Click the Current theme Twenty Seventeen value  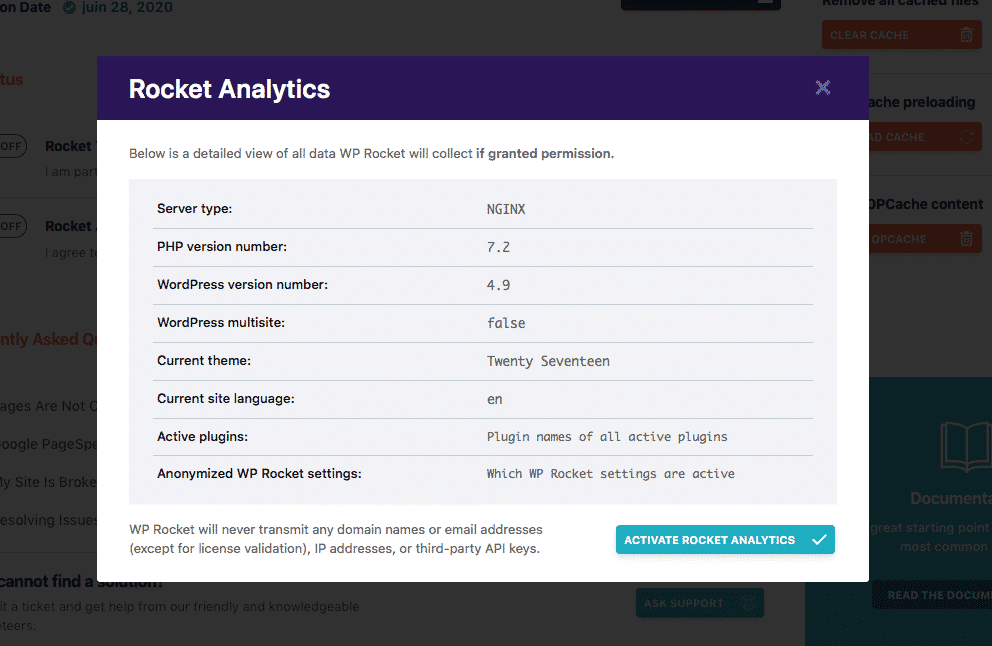pos(548,361)
